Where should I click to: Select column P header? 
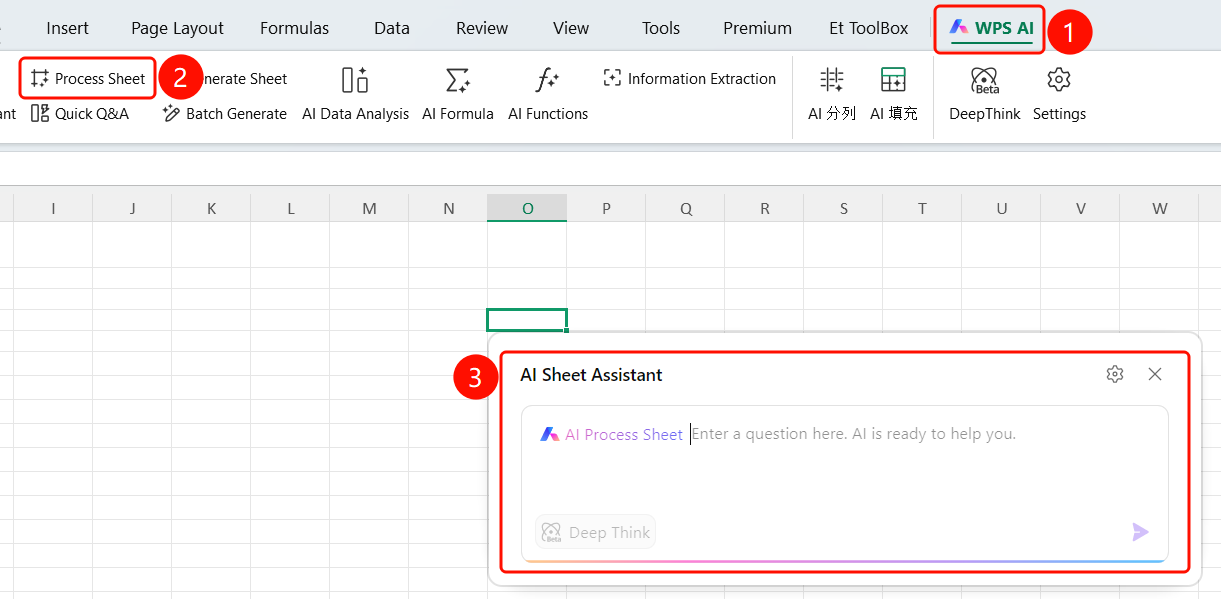[x=606, y=208]
